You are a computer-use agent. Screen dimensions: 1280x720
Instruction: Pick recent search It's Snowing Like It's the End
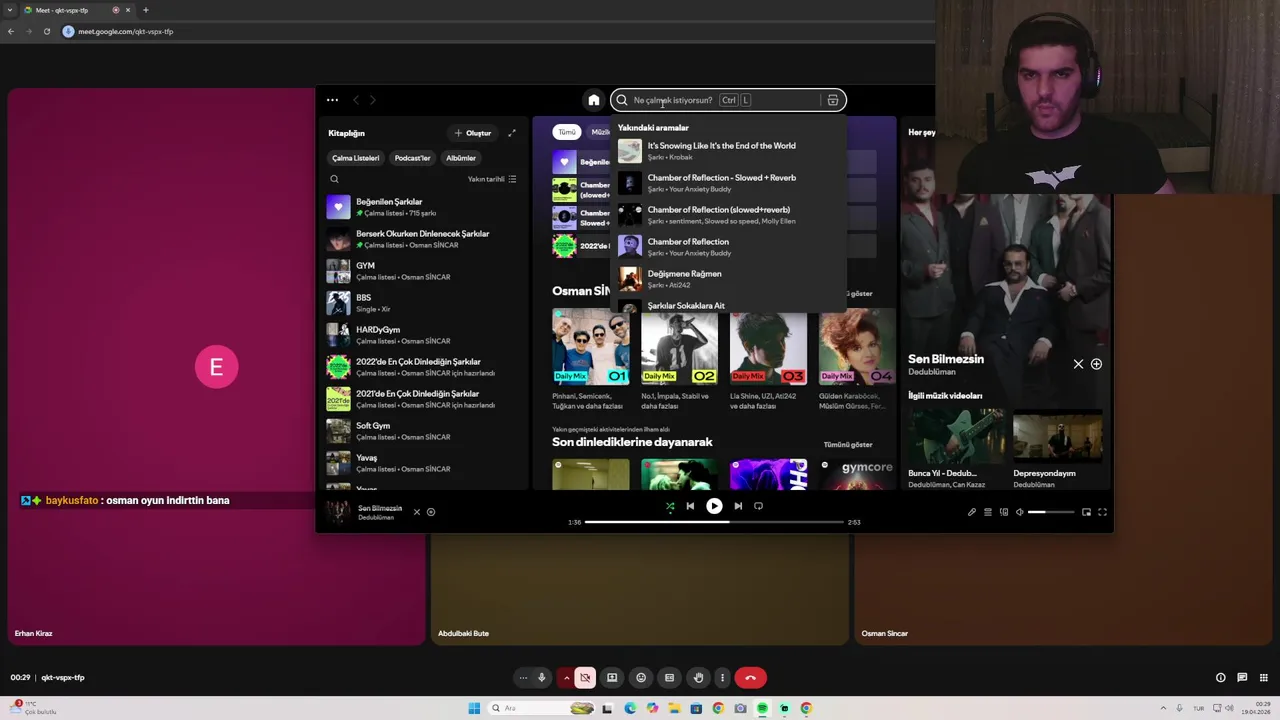[x=730, y=151]
